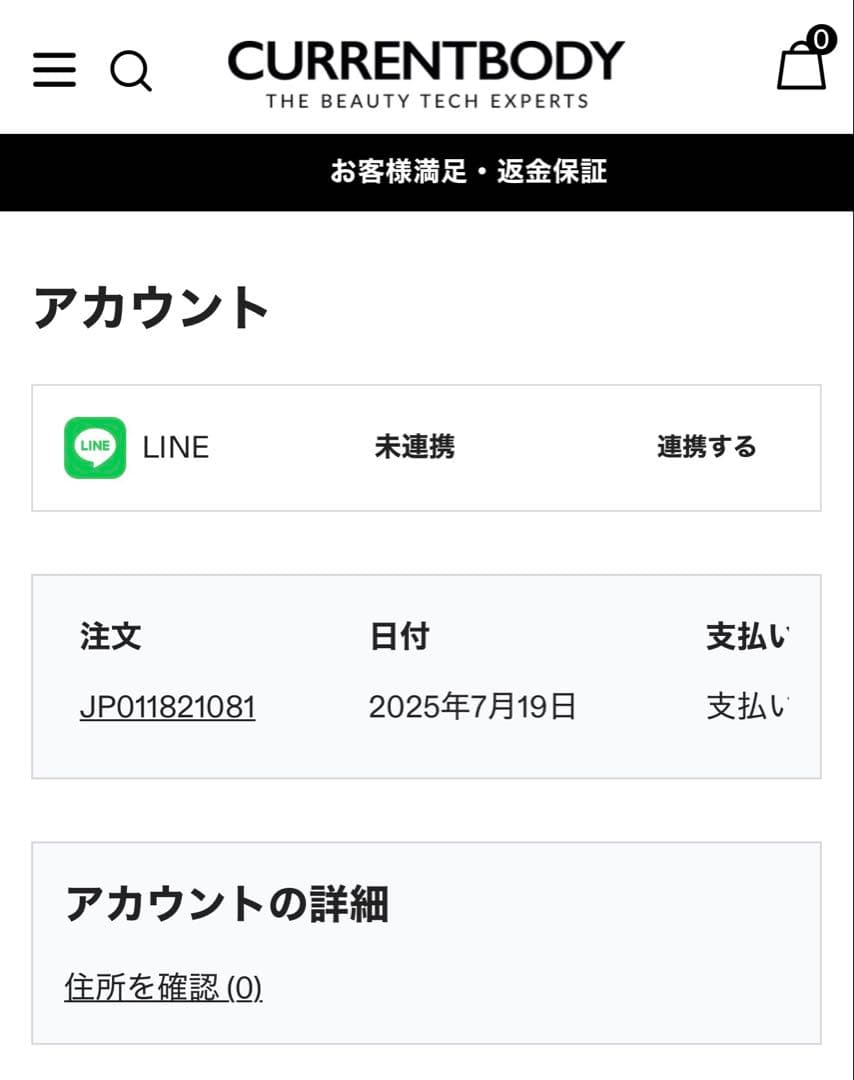The image size is (854, 1080).
Task: Click the 注文 column header
Action: [110, 637]
